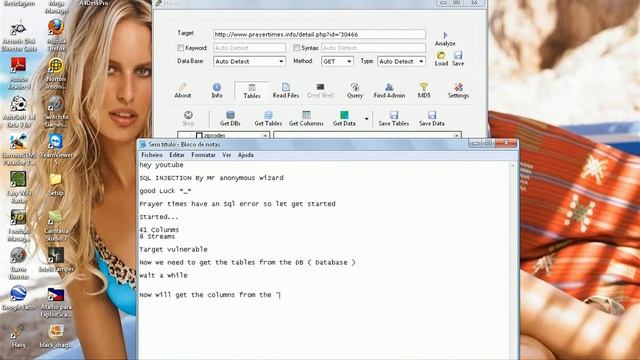Open black_dragon desktop icon

[56, 331]
